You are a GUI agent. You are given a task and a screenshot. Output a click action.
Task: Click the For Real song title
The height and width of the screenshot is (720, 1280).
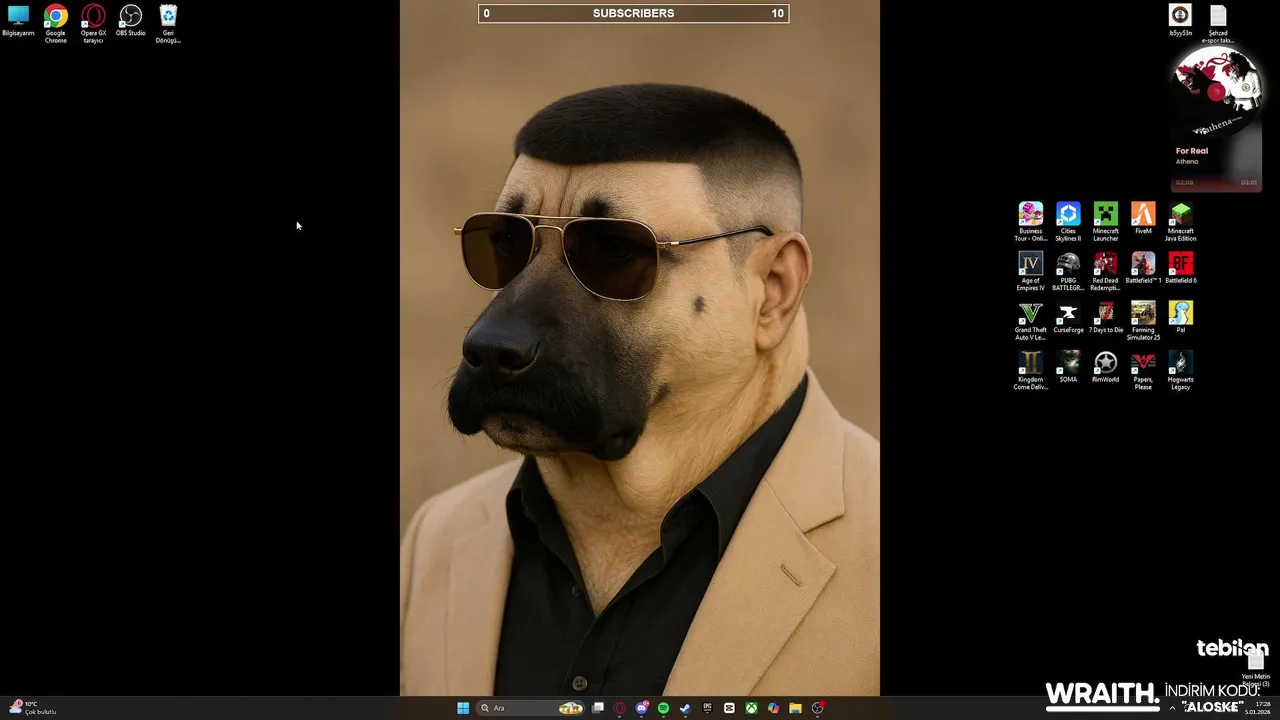1192,151
